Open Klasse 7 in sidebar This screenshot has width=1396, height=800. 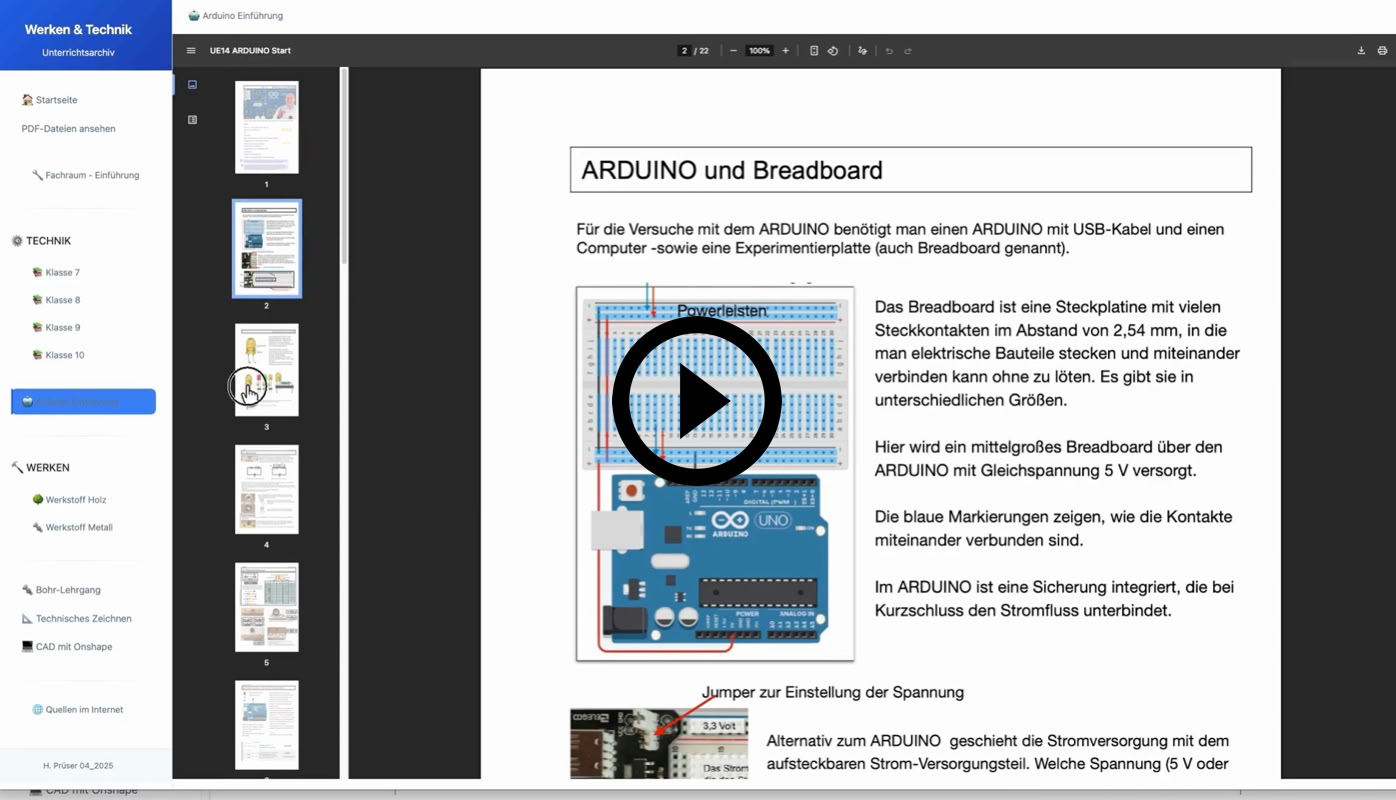point(62,272)
